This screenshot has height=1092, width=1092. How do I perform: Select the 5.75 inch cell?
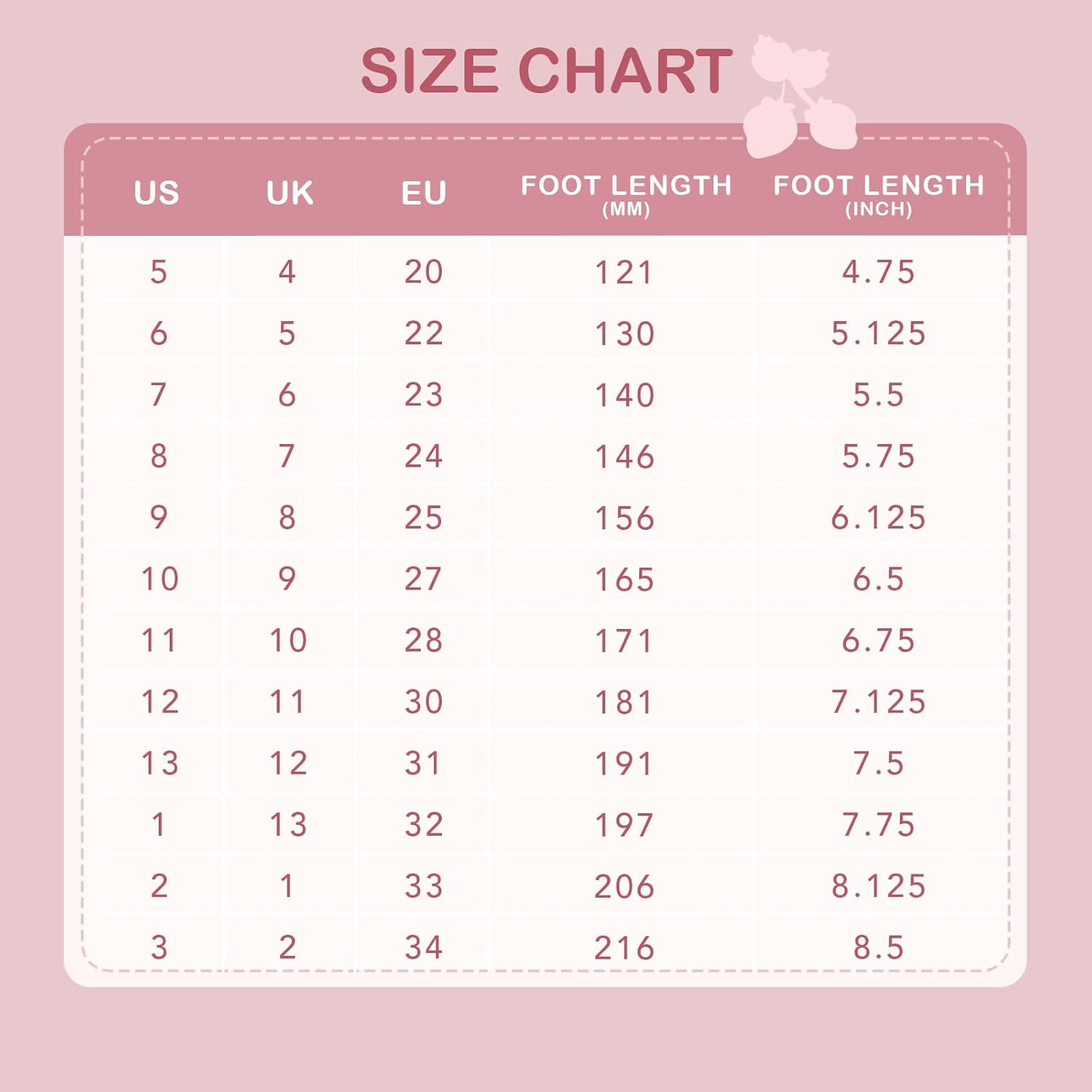(879, 456)
